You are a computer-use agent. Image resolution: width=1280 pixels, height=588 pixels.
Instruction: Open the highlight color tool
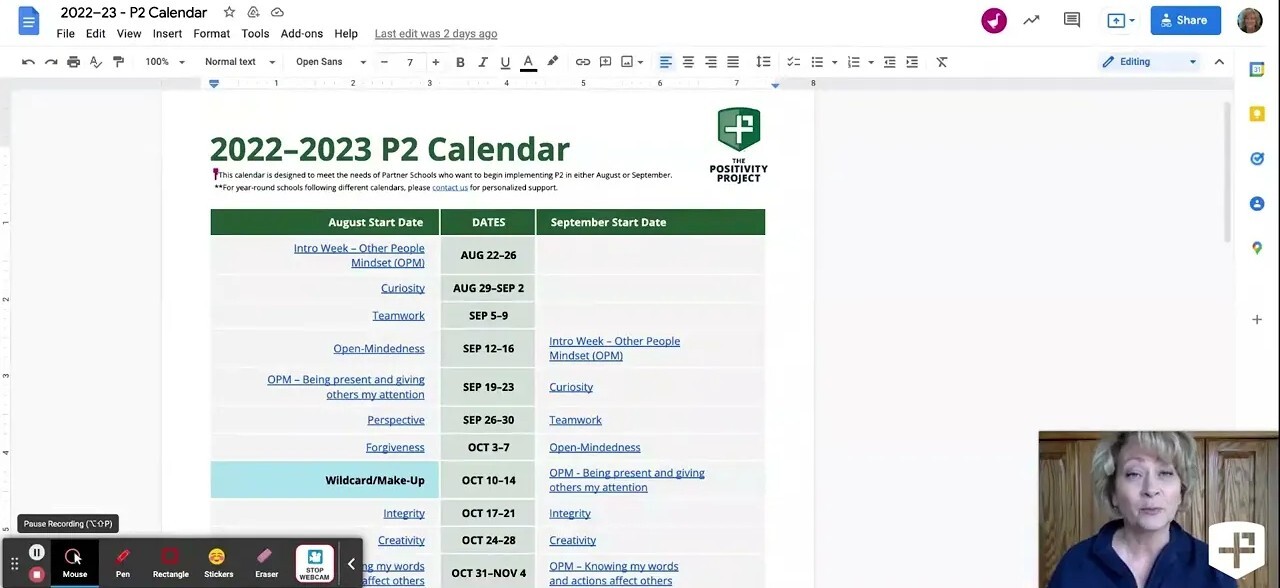click(x=552, y=62)
